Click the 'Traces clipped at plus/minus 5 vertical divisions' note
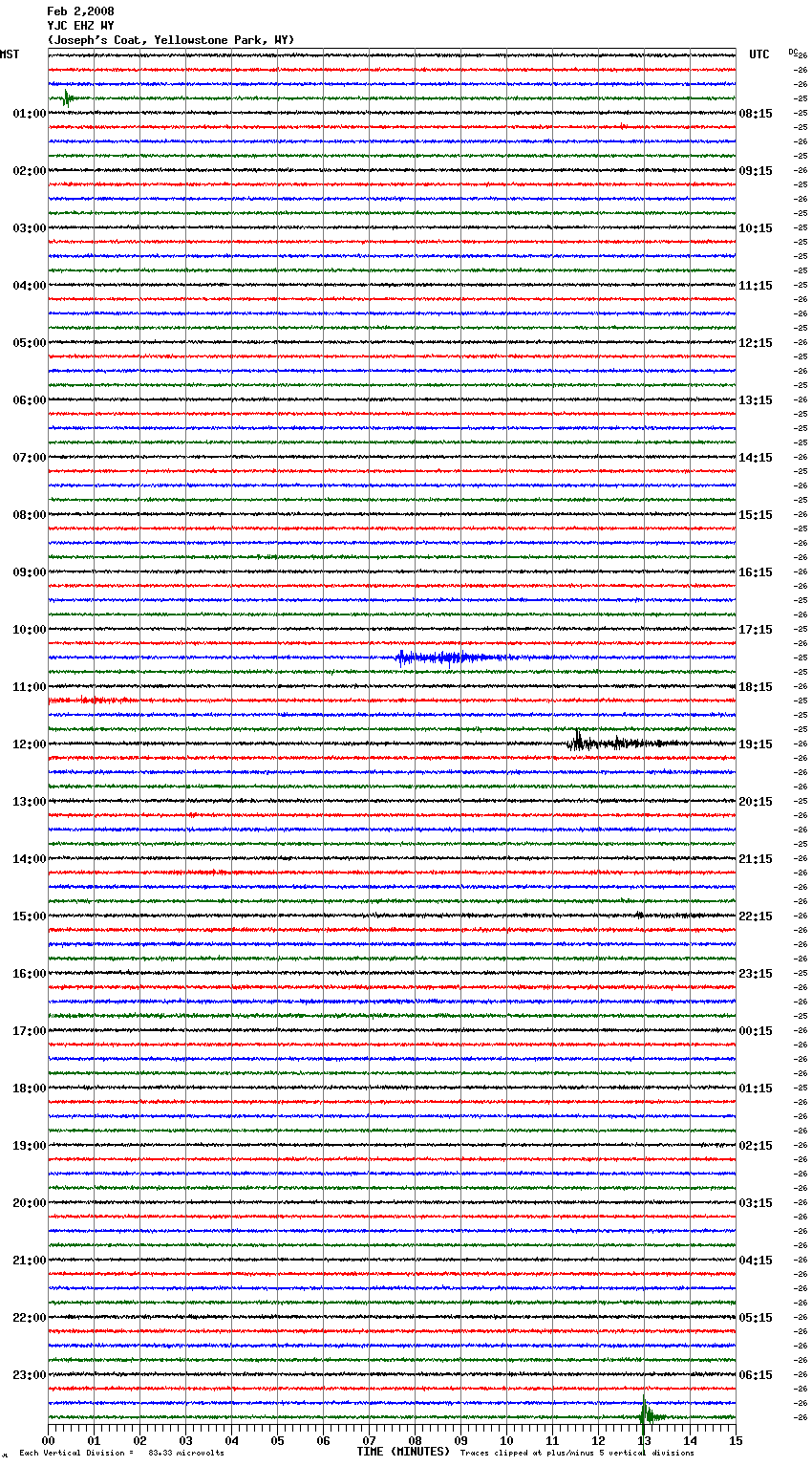 point(577,1453)
